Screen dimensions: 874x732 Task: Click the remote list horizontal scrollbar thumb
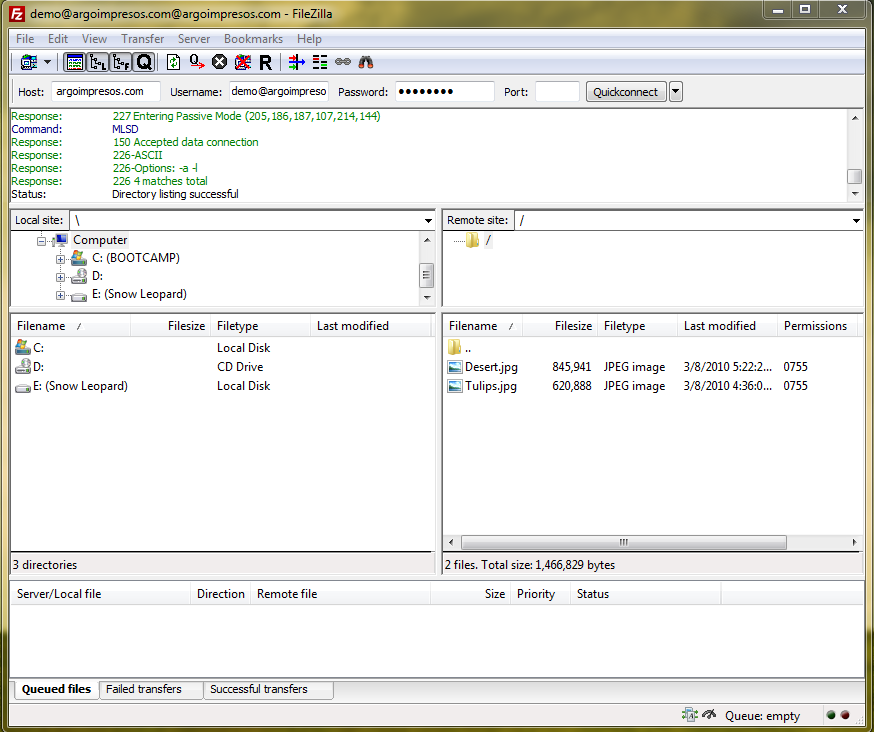[x=624, y=542]
